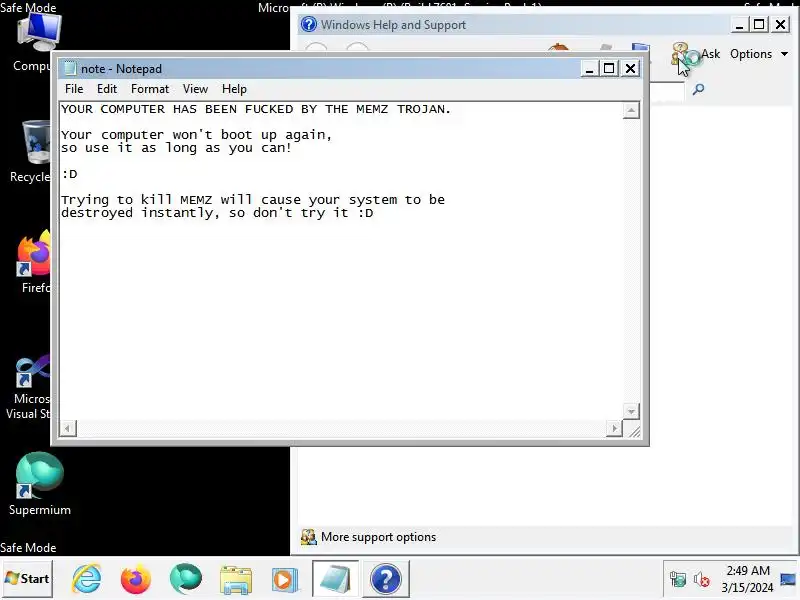Image resolution: width=800 pixels, height=600 pixels.
Task: Open Windows Explorer from the taskbar
Action: click(x=235, y=580)
